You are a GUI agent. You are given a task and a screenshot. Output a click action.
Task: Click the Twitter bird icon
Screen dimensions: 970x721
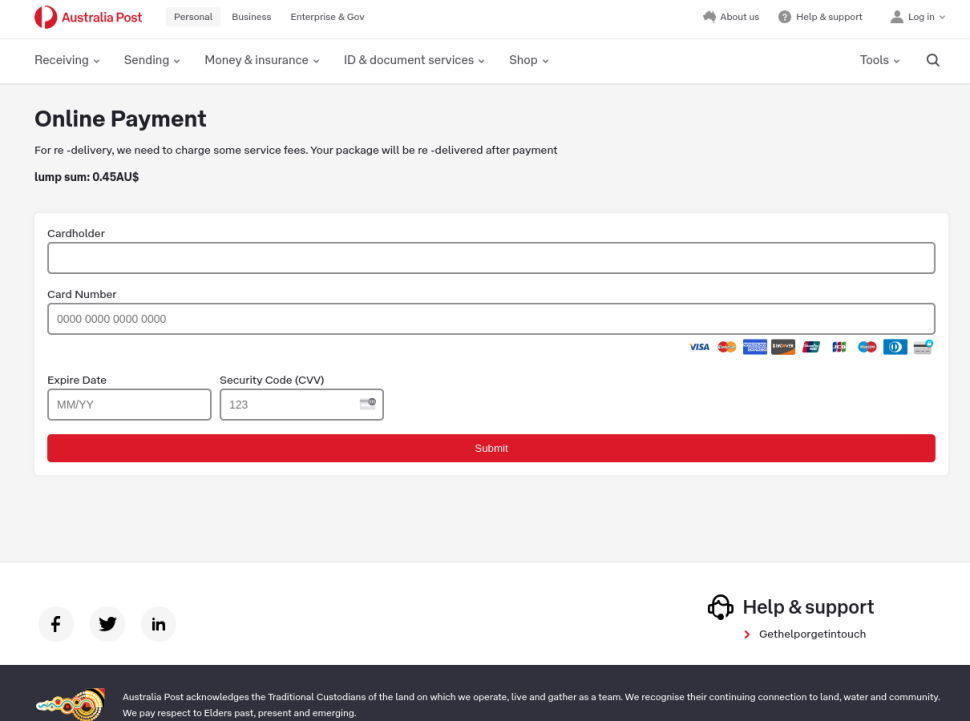tap(107, 624)
